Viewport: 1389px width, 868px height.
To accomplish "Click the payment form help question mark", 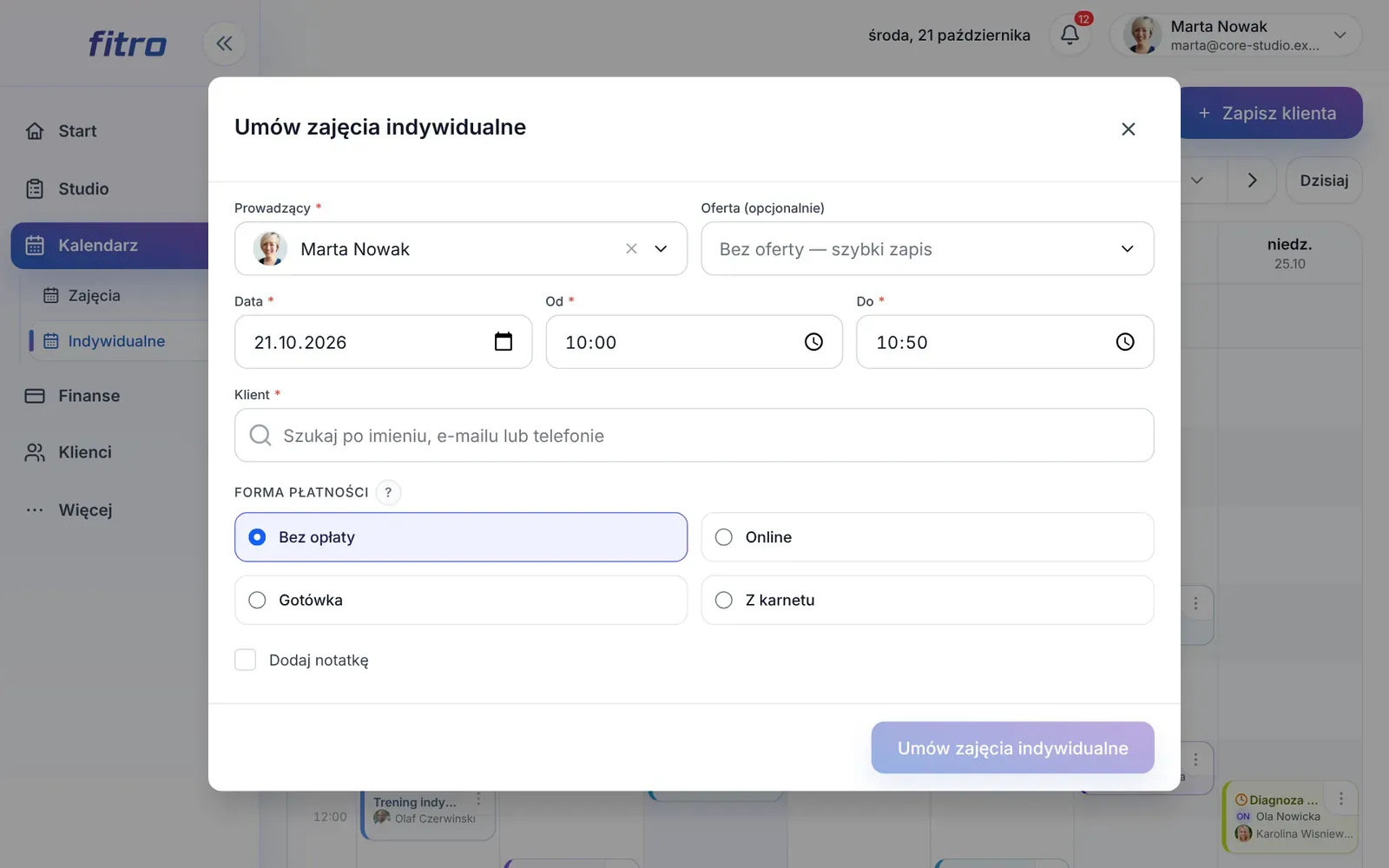I will [388, 492].
